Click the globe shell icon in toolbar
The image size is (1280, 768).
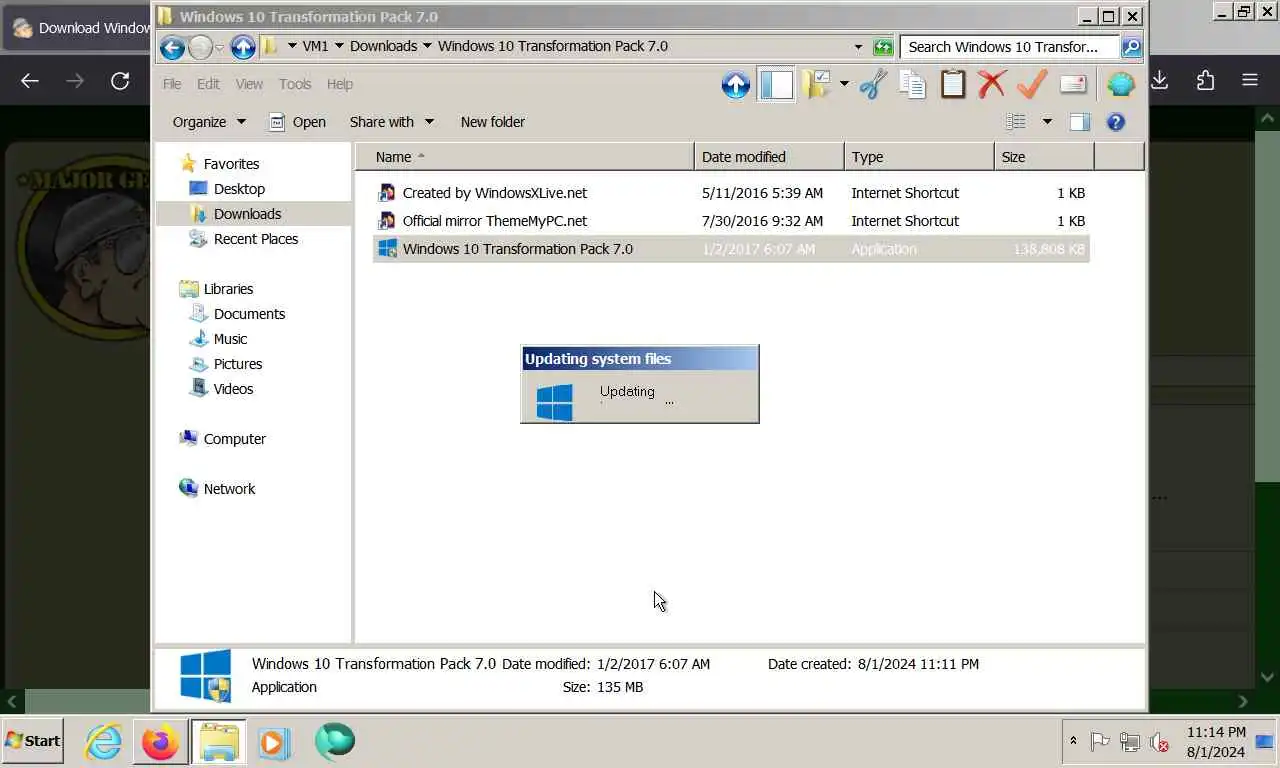tap(1121, 85)
